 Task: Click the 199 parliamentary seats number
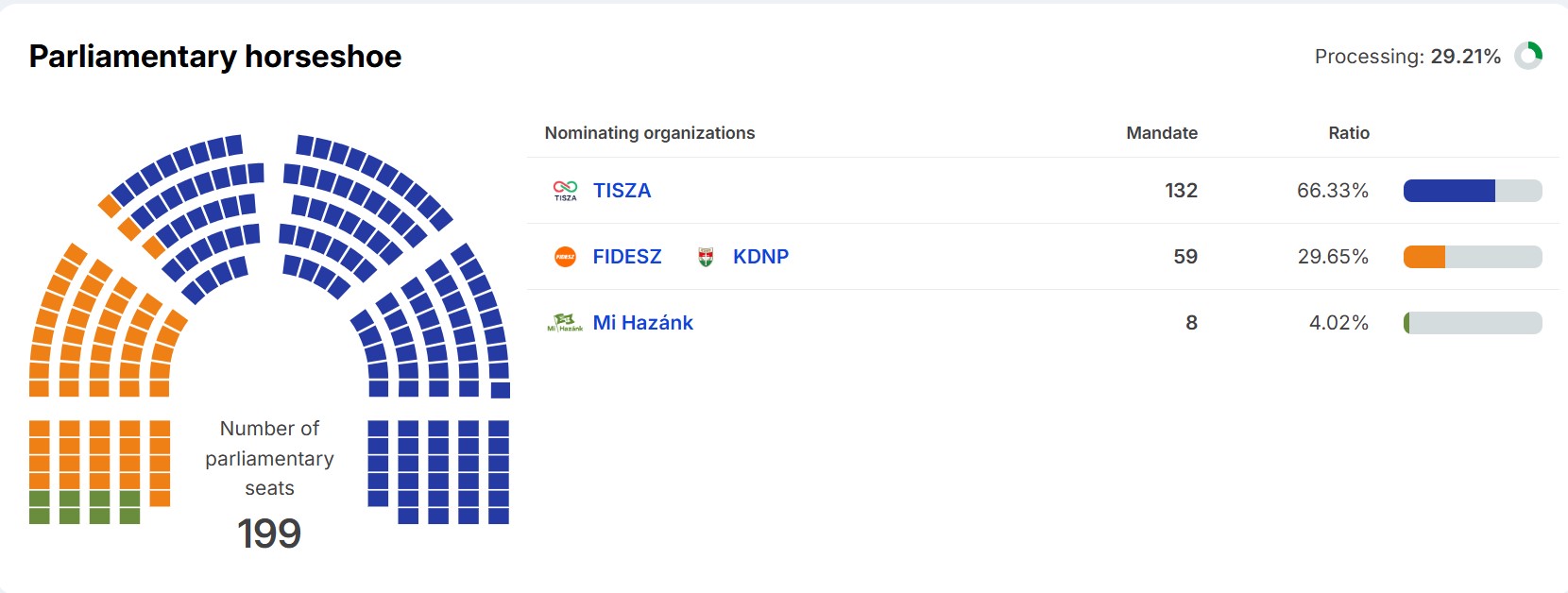pos(269,534)
